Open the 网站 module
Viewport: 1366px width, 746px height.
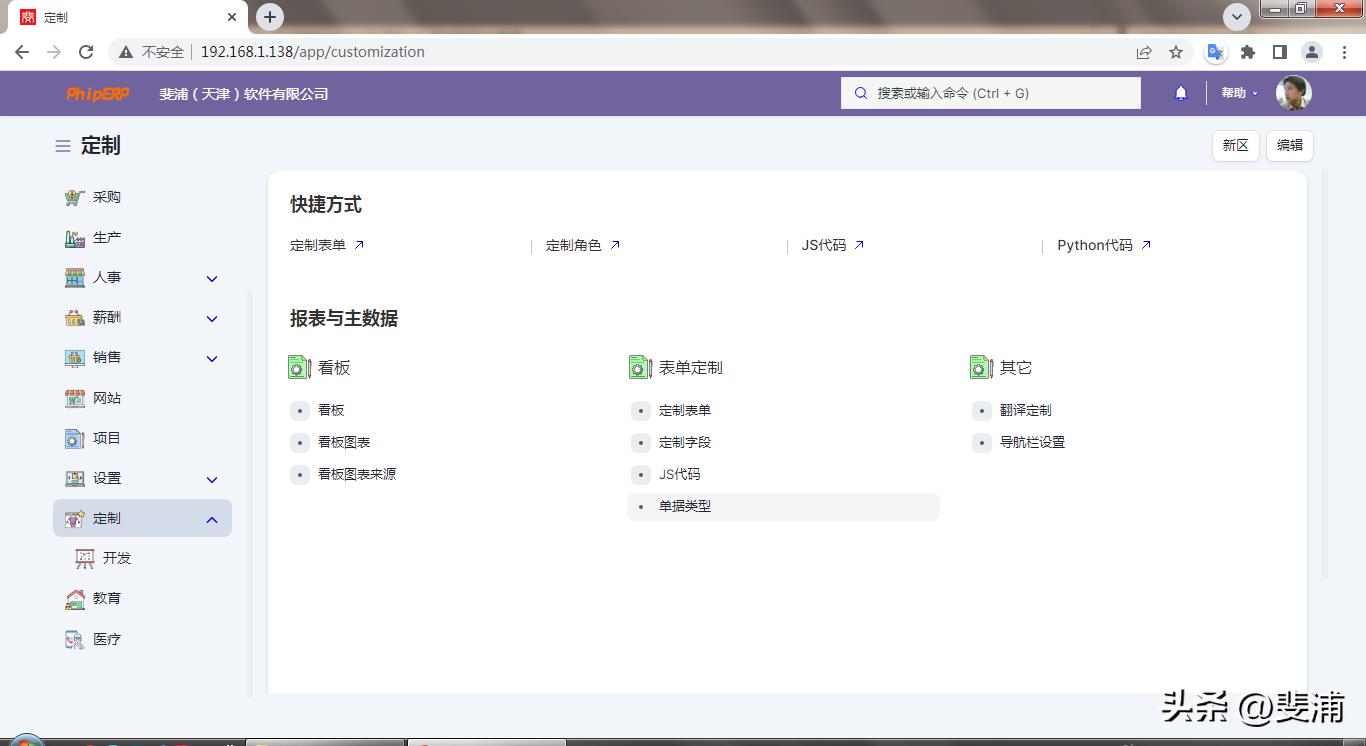(106, 398)
